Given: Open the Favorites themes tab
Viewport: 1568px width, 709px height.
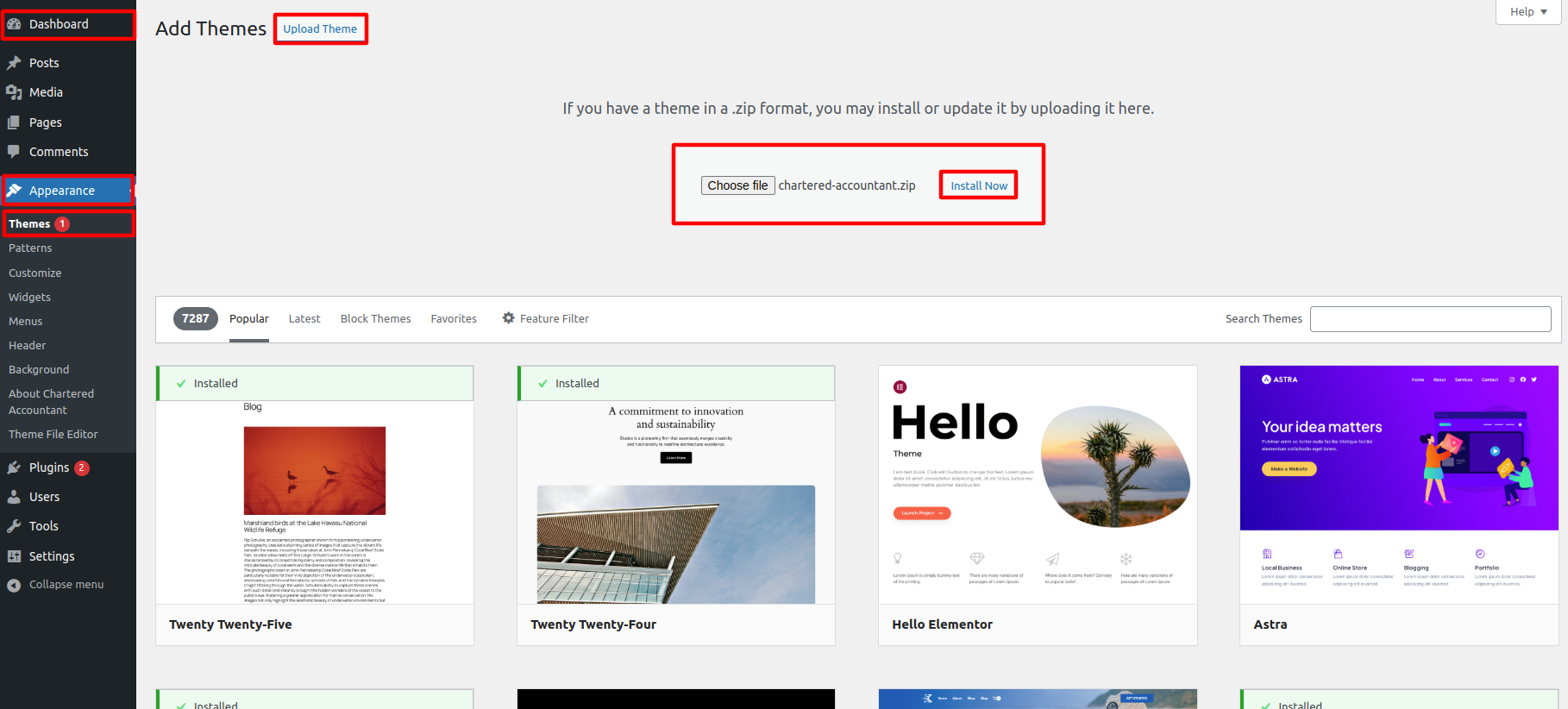Looking at the screenshot, I should click(454, 318).
